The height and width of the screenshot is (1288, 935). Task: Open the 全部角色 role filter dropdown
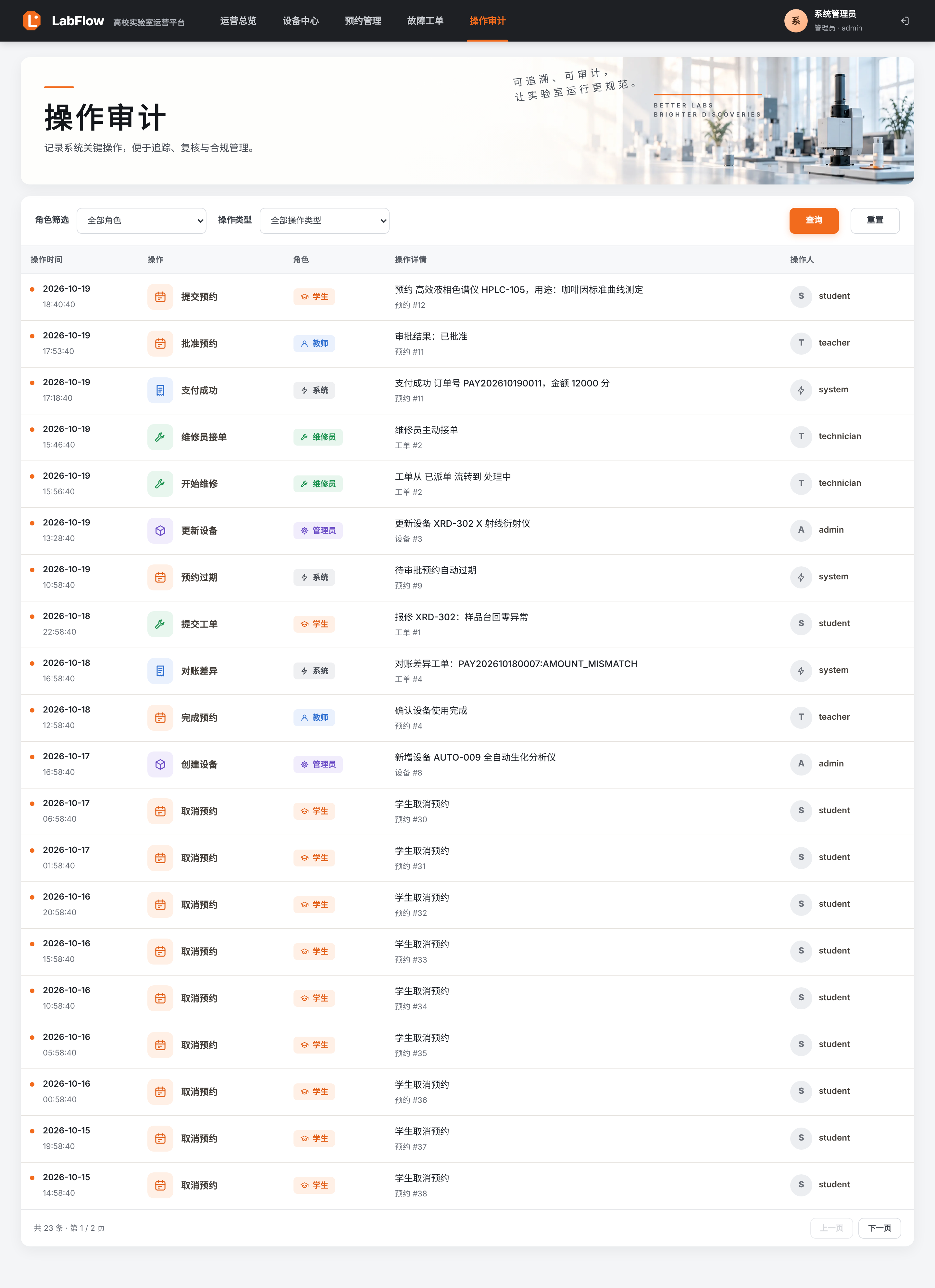click(x=141, y=220)
